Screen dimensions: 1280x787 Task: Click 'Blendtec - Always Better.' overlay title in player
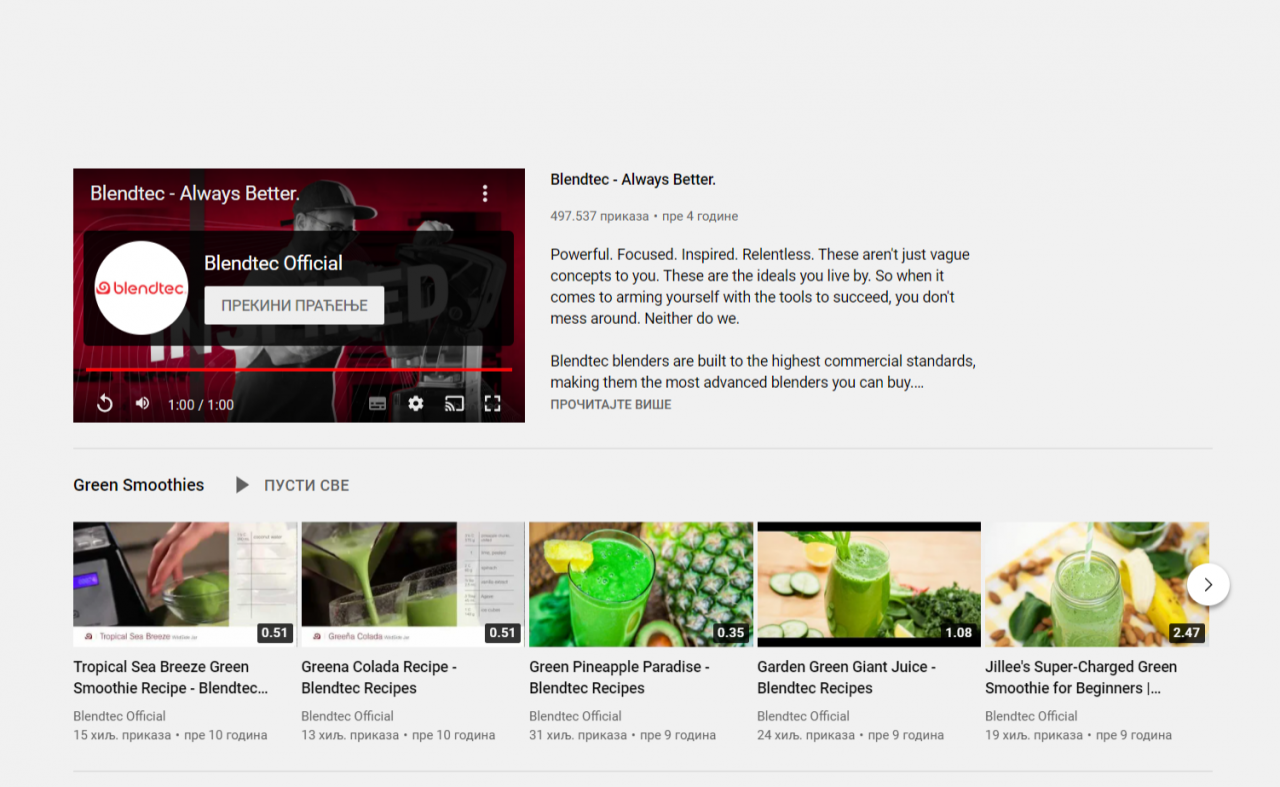195,193
